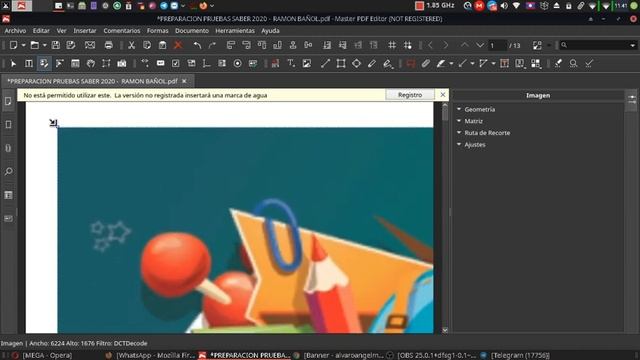
Task: Open the Formas menu
Action: coord(158,31)
